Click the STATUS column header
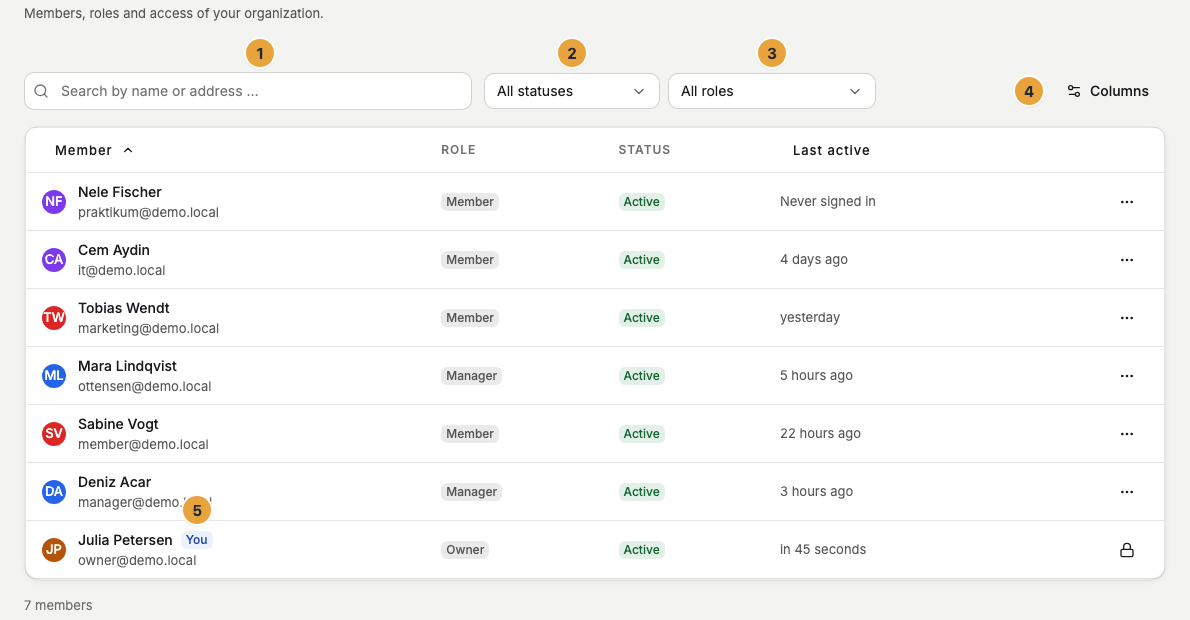The image size is (1190, 620). point(644,150)
